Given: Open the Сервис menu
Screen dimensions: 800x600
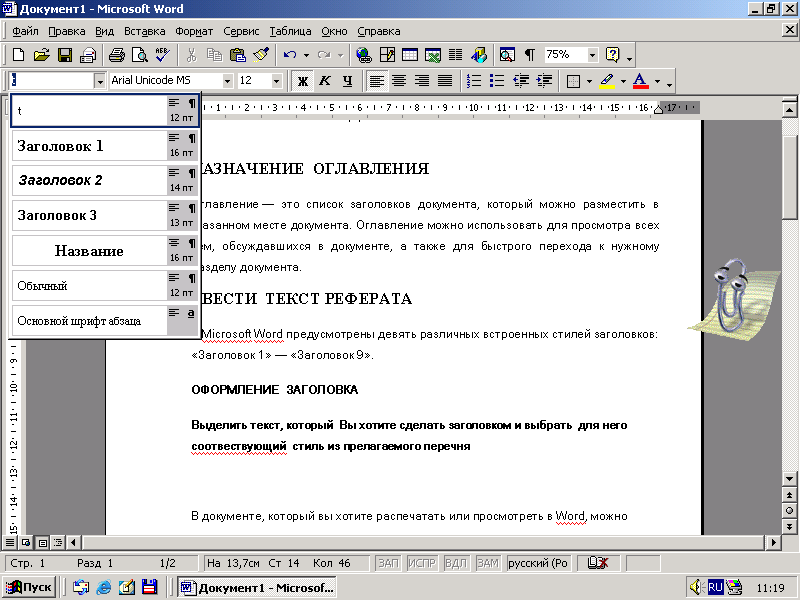Looking at the screenshot, I should point(241,31).
